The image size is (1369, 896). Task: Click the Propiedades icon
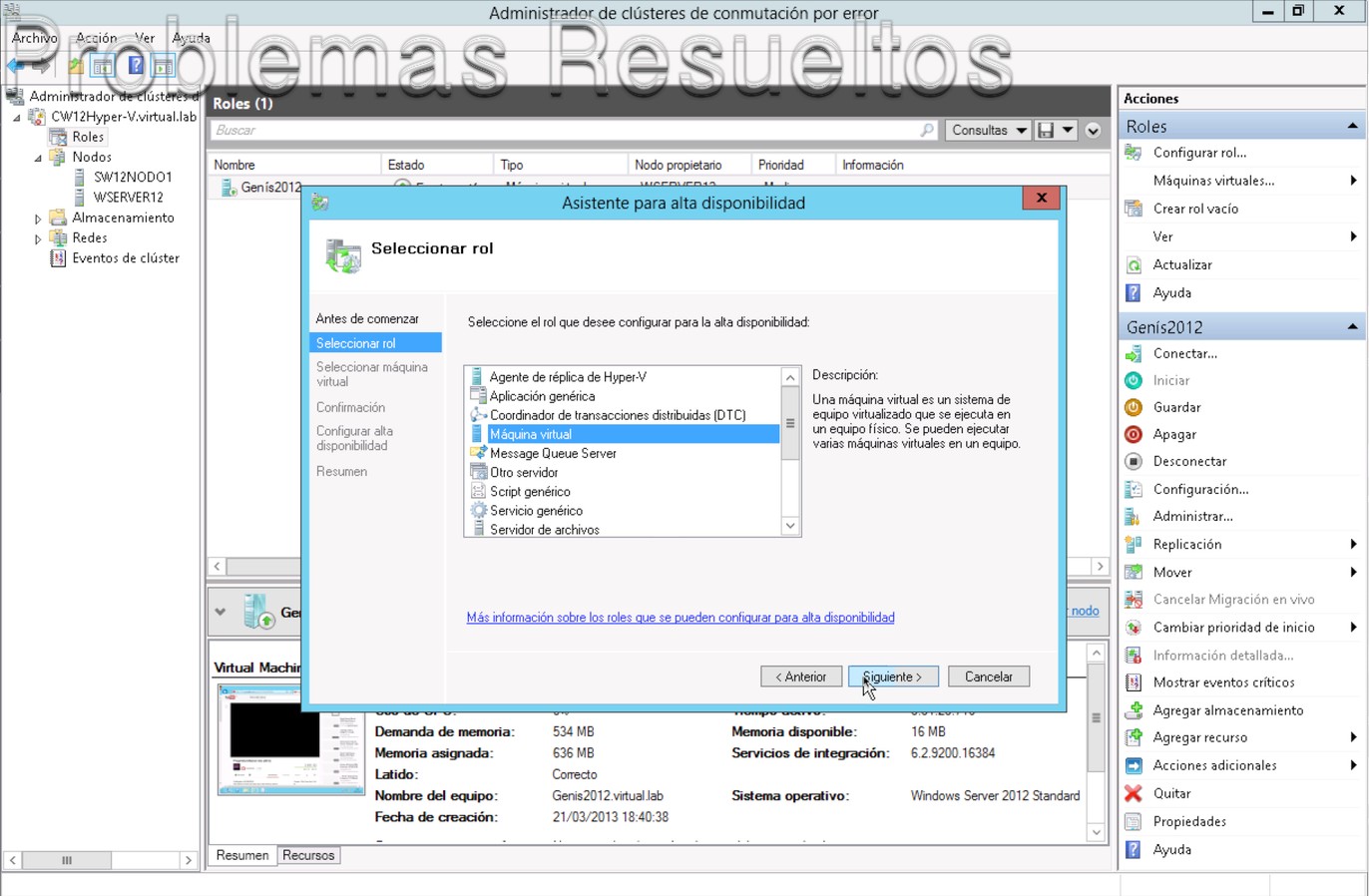pyautogui.click(x=1133, y=821)
